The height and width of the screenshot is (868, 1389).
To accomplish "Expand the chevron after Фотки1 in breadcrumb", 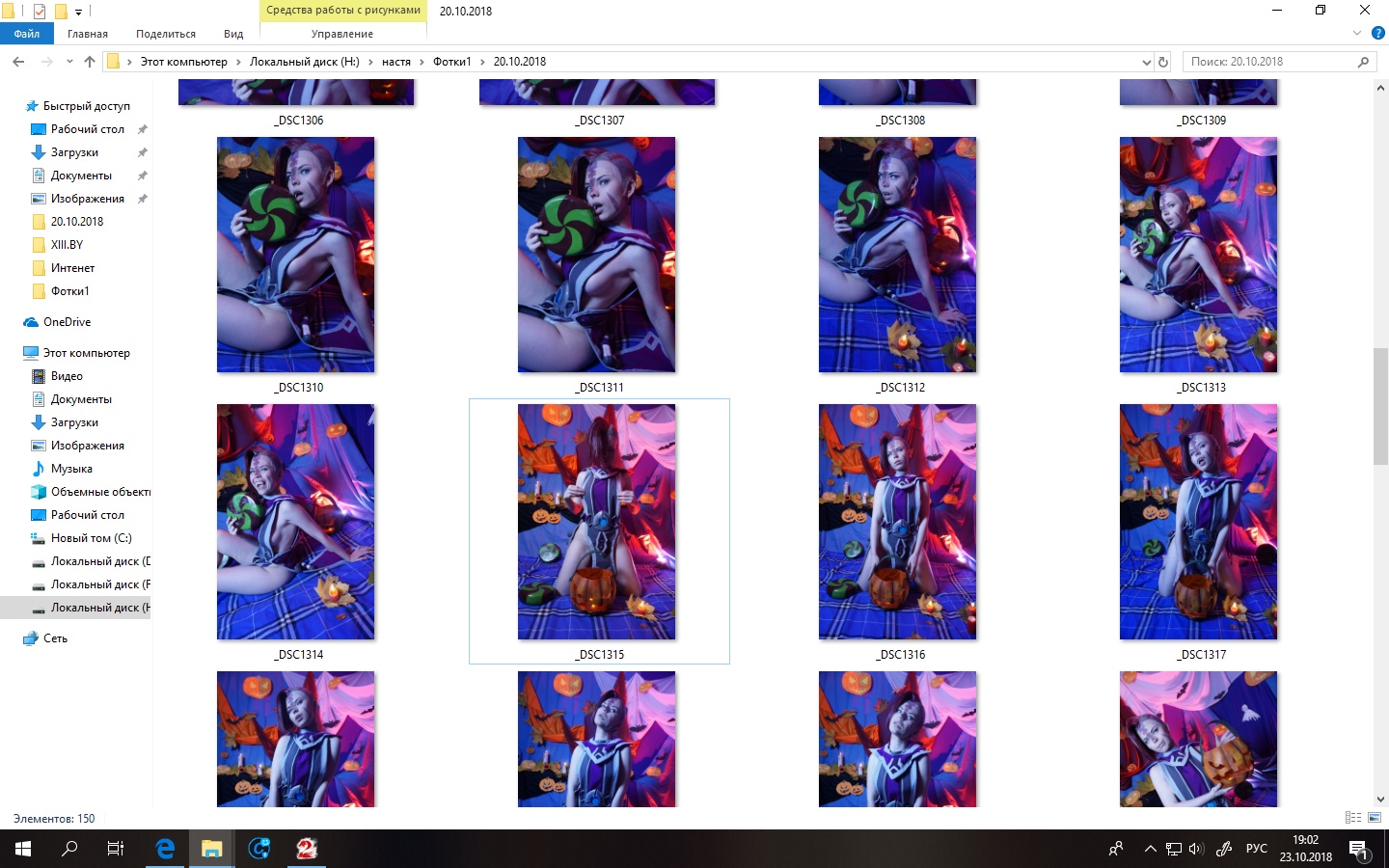I will (x=482, y=62).
